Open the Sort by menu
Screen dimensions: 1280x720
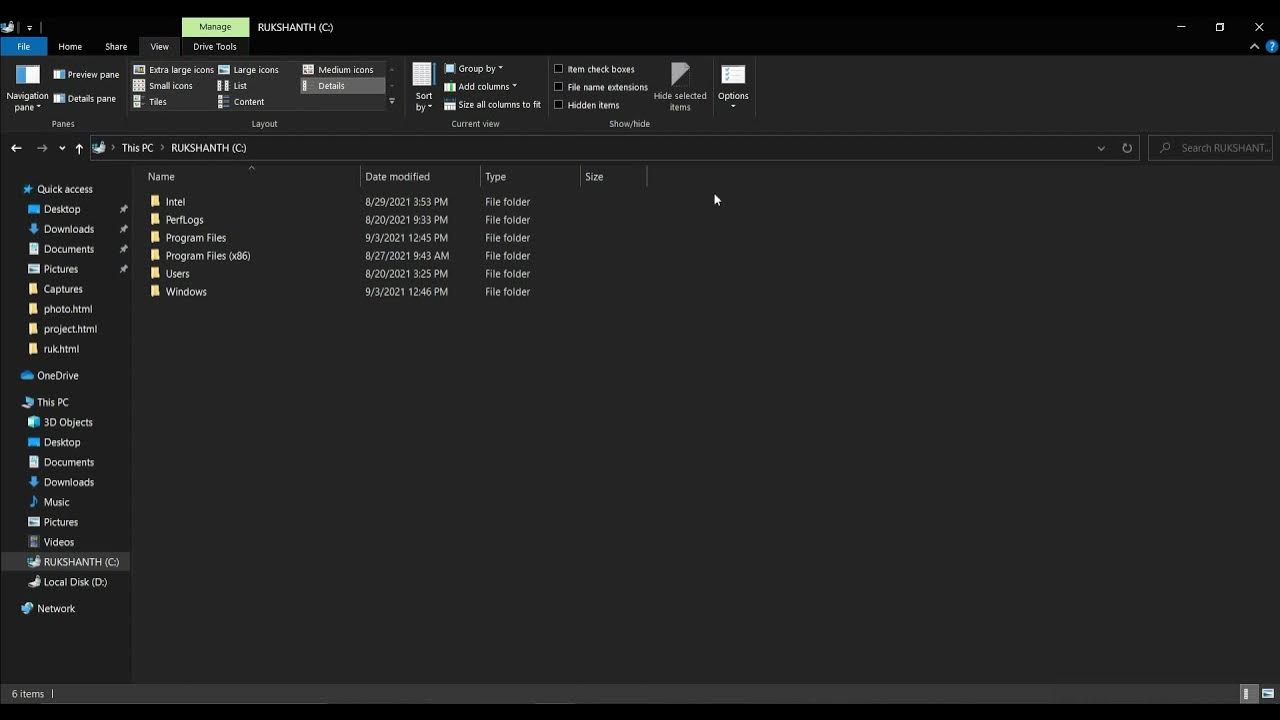click(x=423, y=88)
